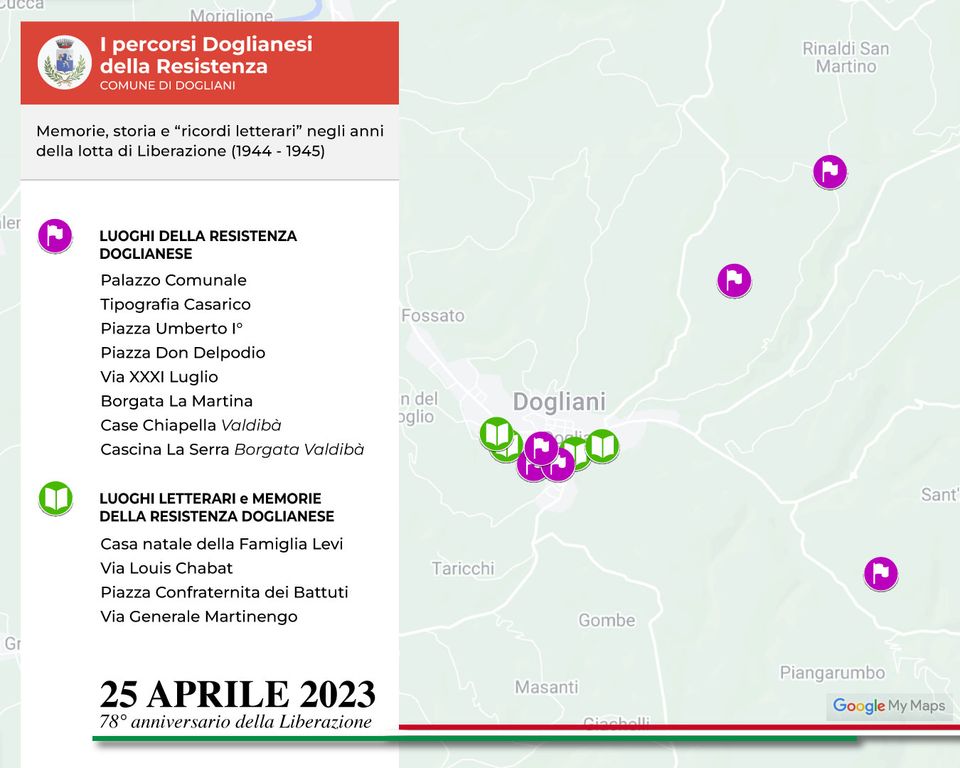Click the Luoghi della Resistenza Doglianese heading

tap(197, 245)
